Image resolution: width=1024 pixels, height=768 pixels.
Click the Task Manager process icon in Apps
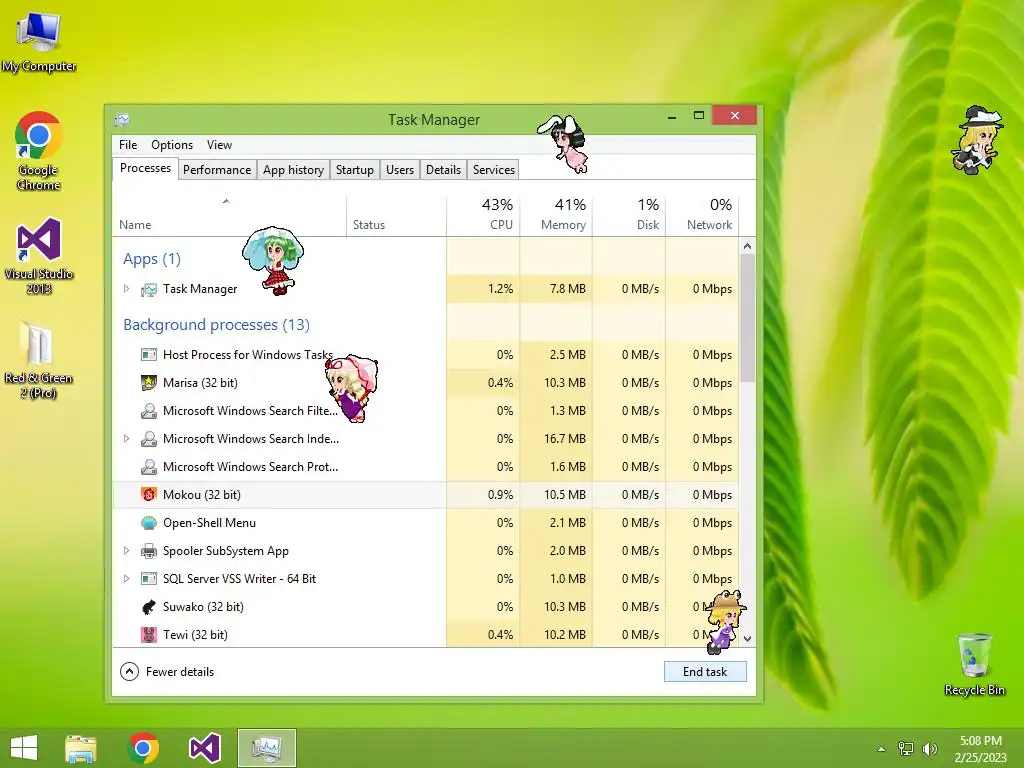click(149, 289)
